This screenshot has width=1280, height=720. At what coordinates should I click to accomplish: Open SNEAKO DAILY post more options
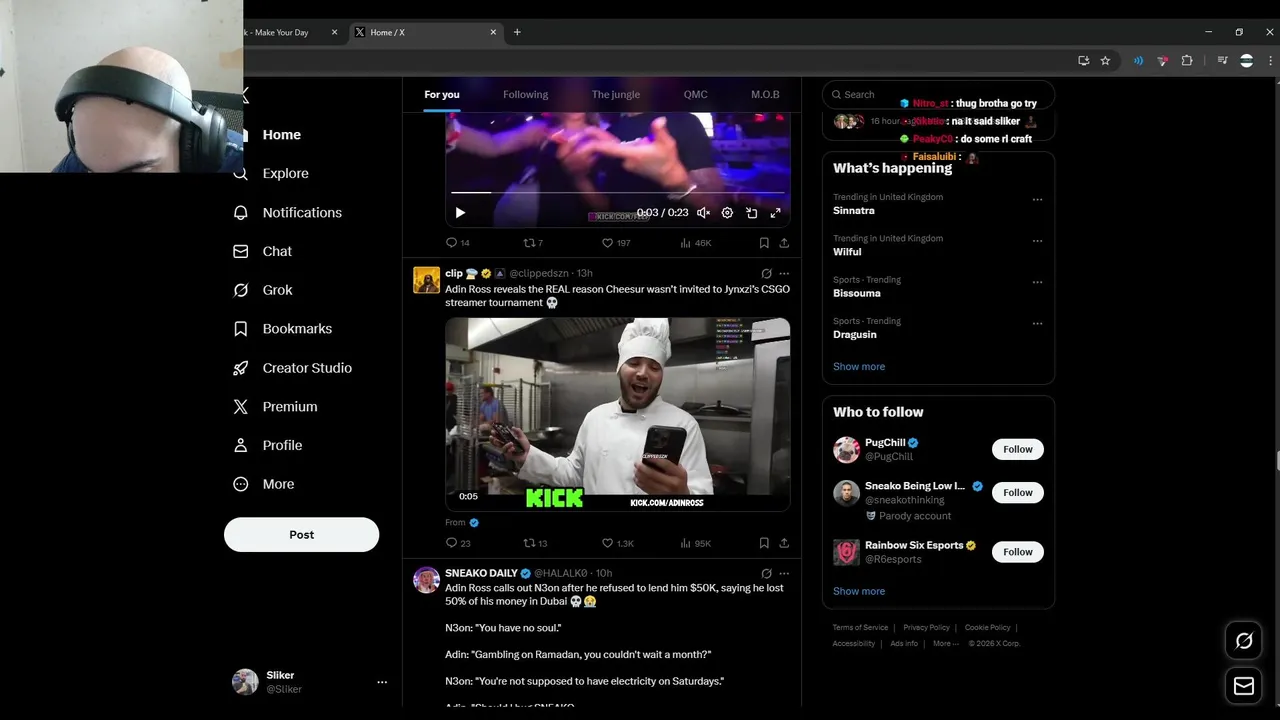click(784, 574)
